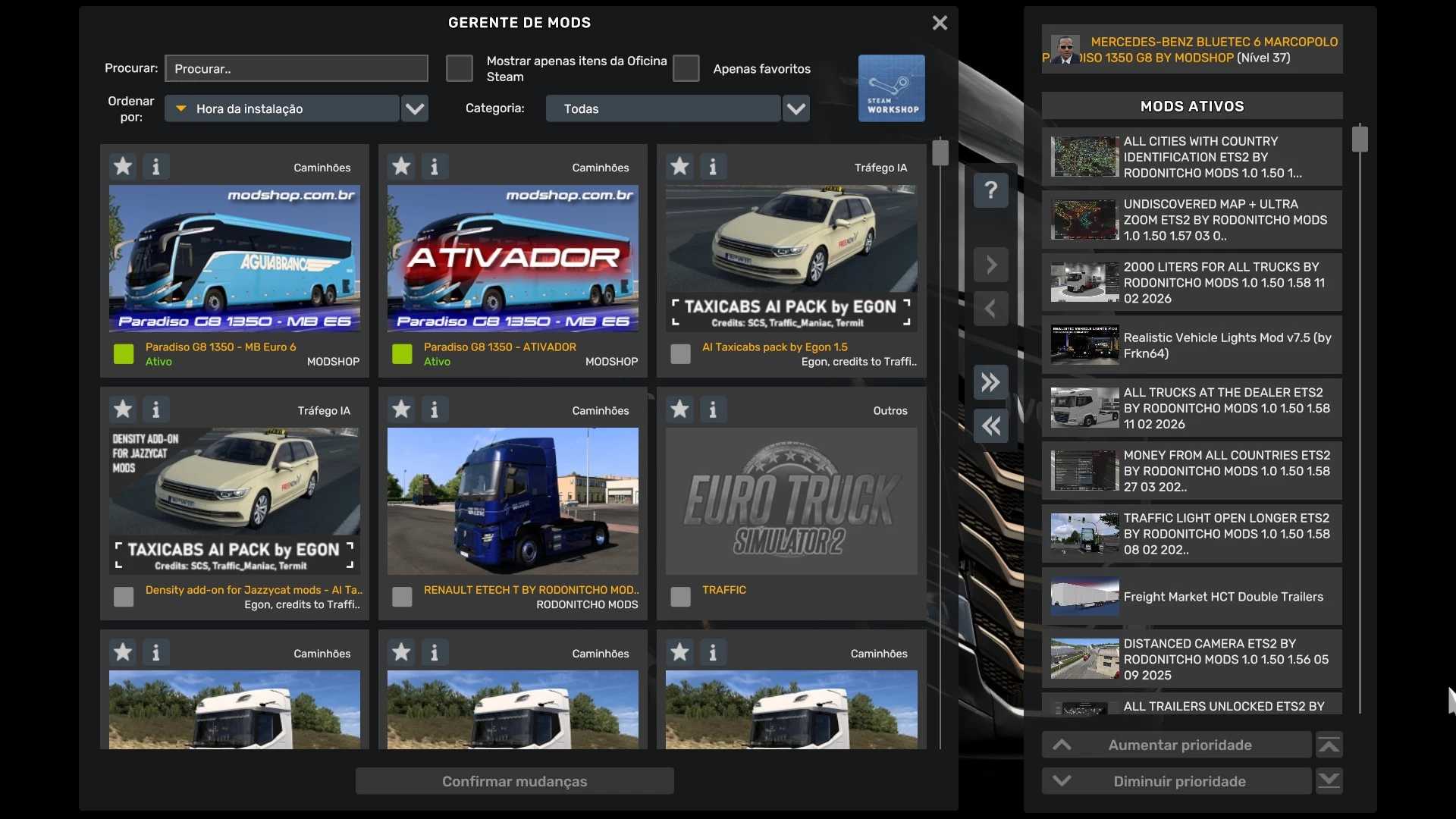The width and height of the screenshot is (1456, 819).
Task: Move mod to top priority icon
Action: [1329, 745]
